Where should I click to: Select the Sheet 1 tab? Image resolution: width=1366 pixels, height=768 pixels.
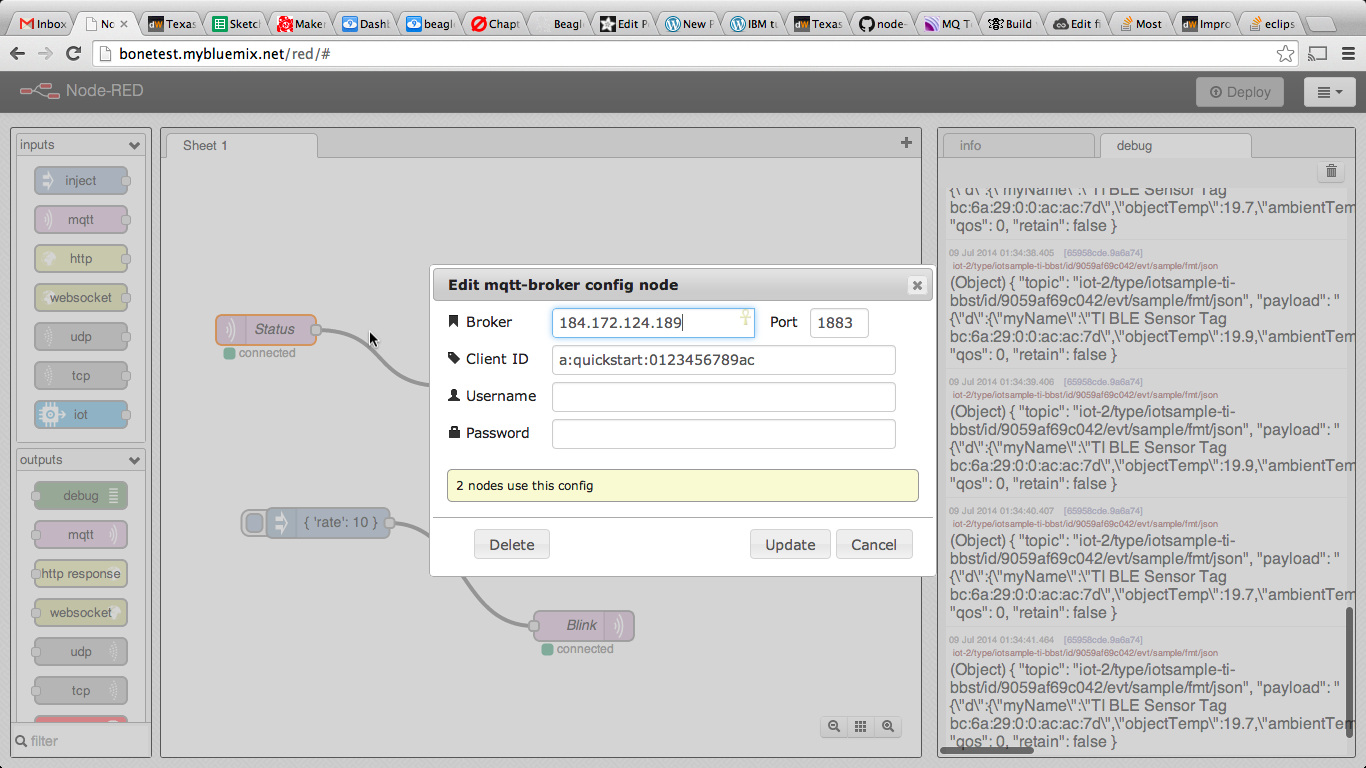click(x=239, y=145)
